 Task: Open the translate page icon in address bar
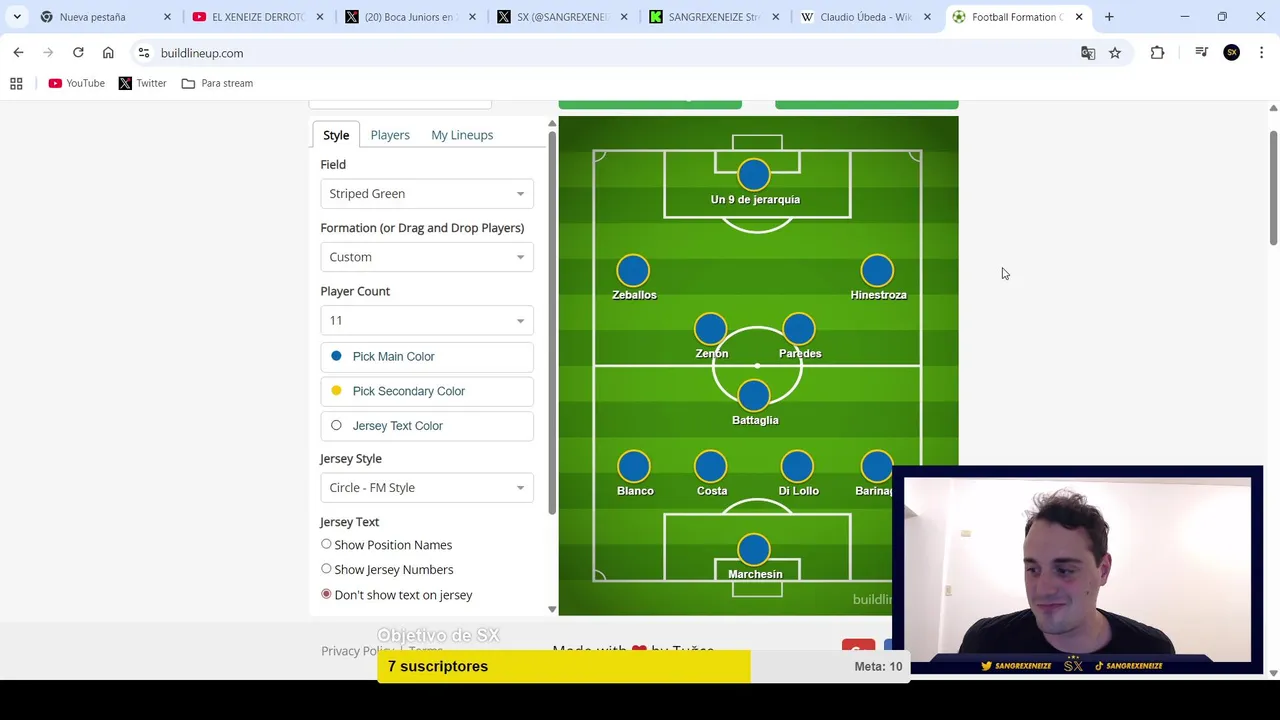click(1088, 53)
